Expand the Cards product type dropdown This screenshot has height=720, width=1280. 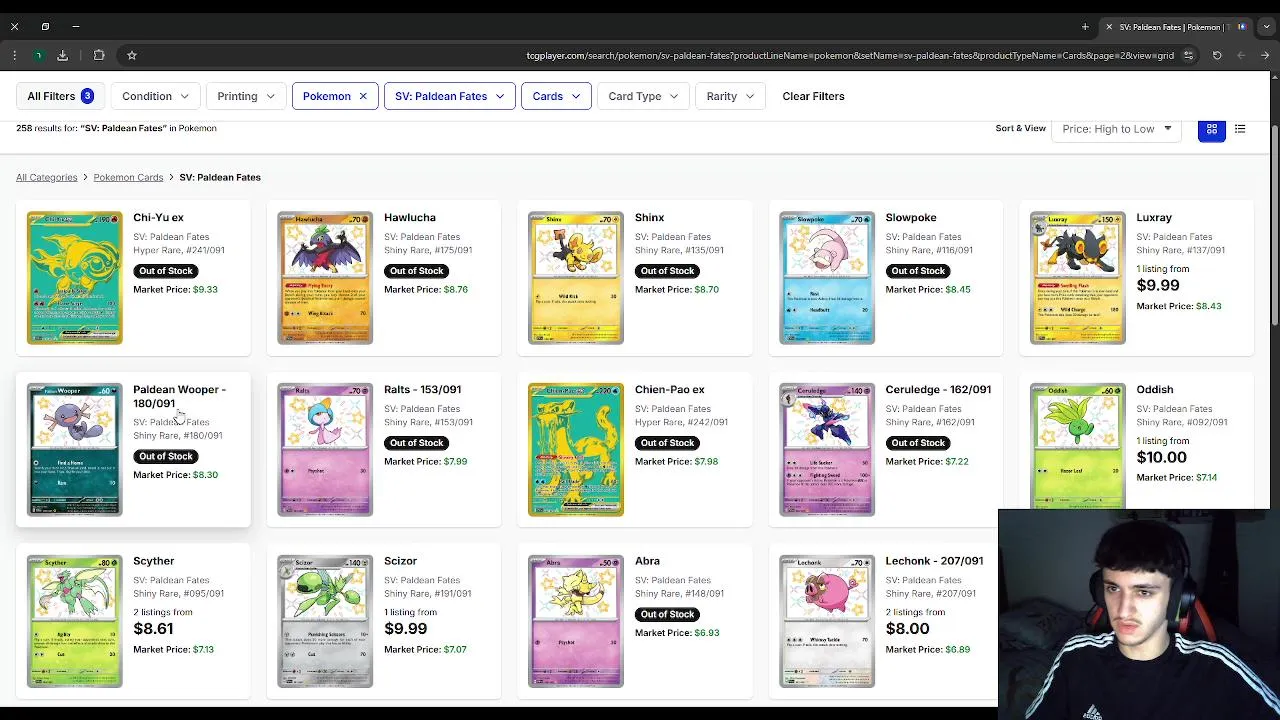(x=556, y=96)
